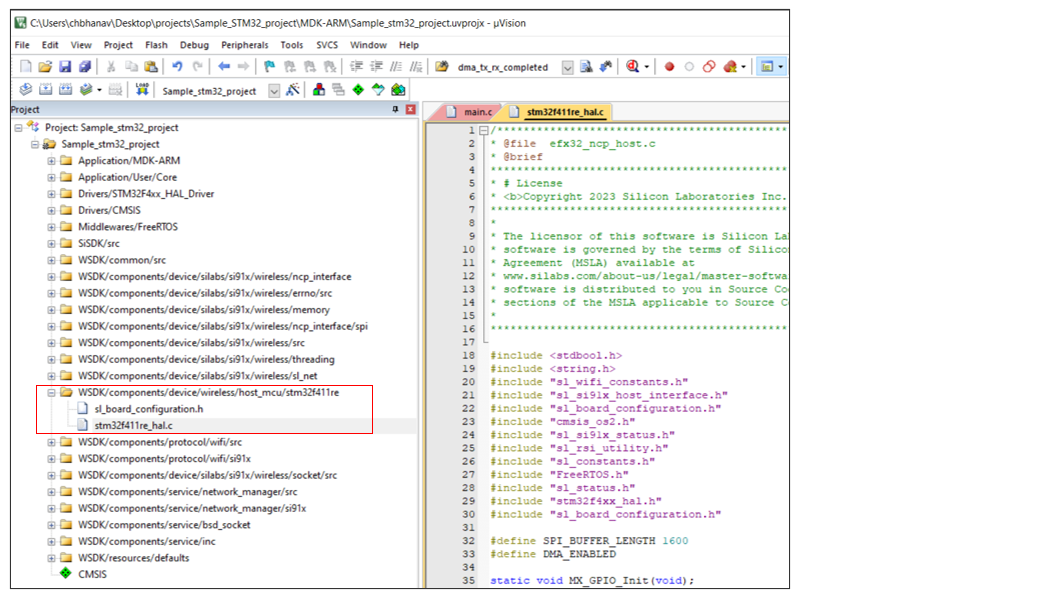Kill all breakpoints in program
The image size is (1037, 600).
click(x=729, y=66)
